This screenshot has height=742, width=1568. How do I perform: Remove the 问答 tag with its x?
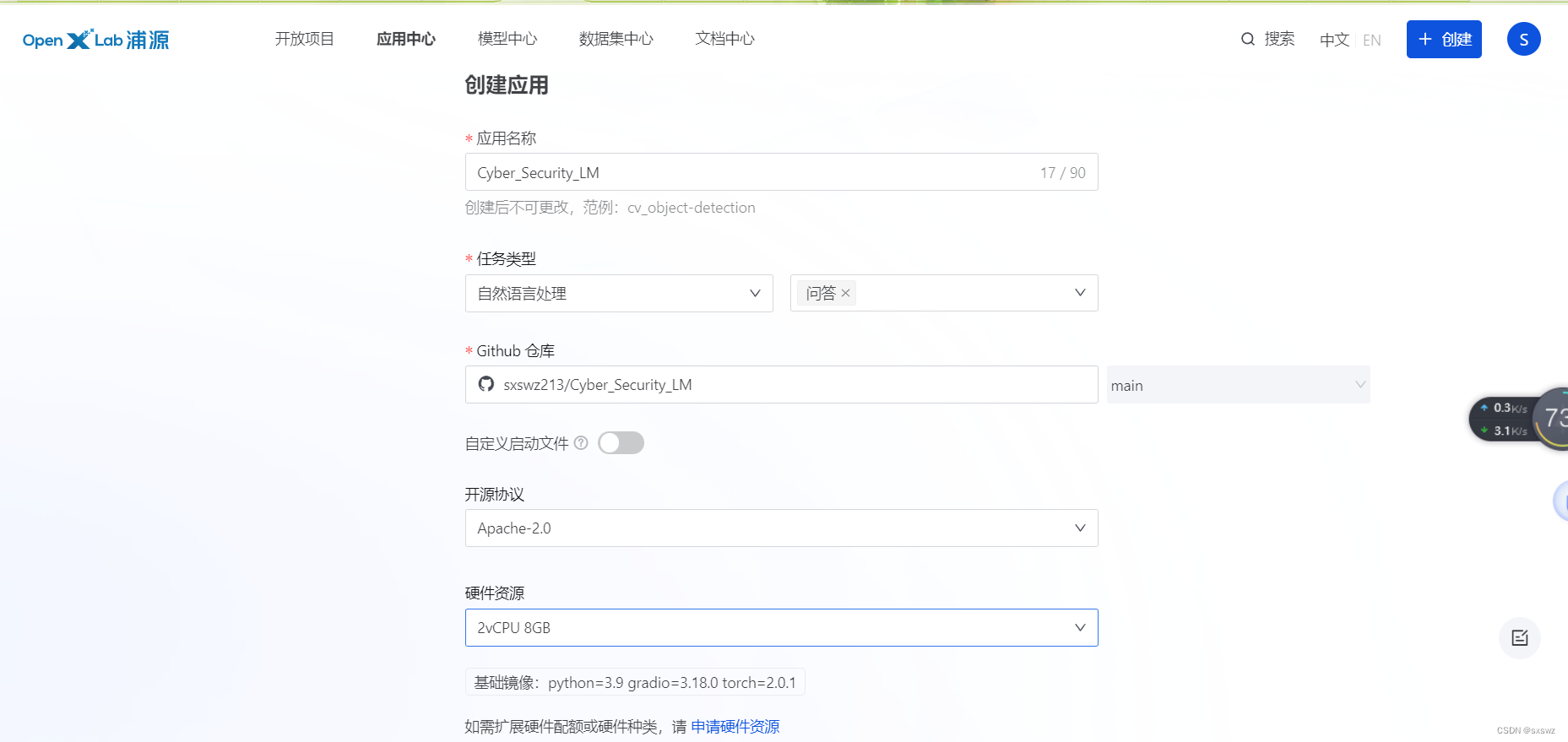[845, 293]
